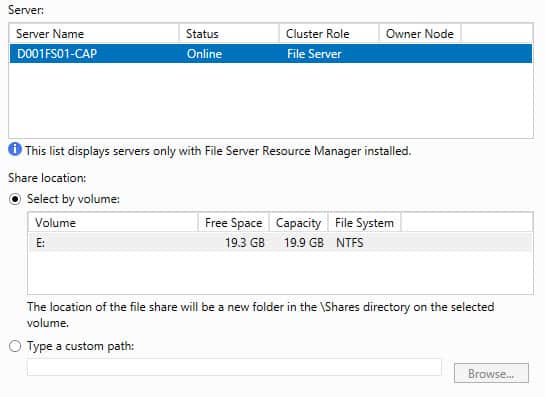Click the NTFS file system cell
545x397 pixels.
coord(349,243)
